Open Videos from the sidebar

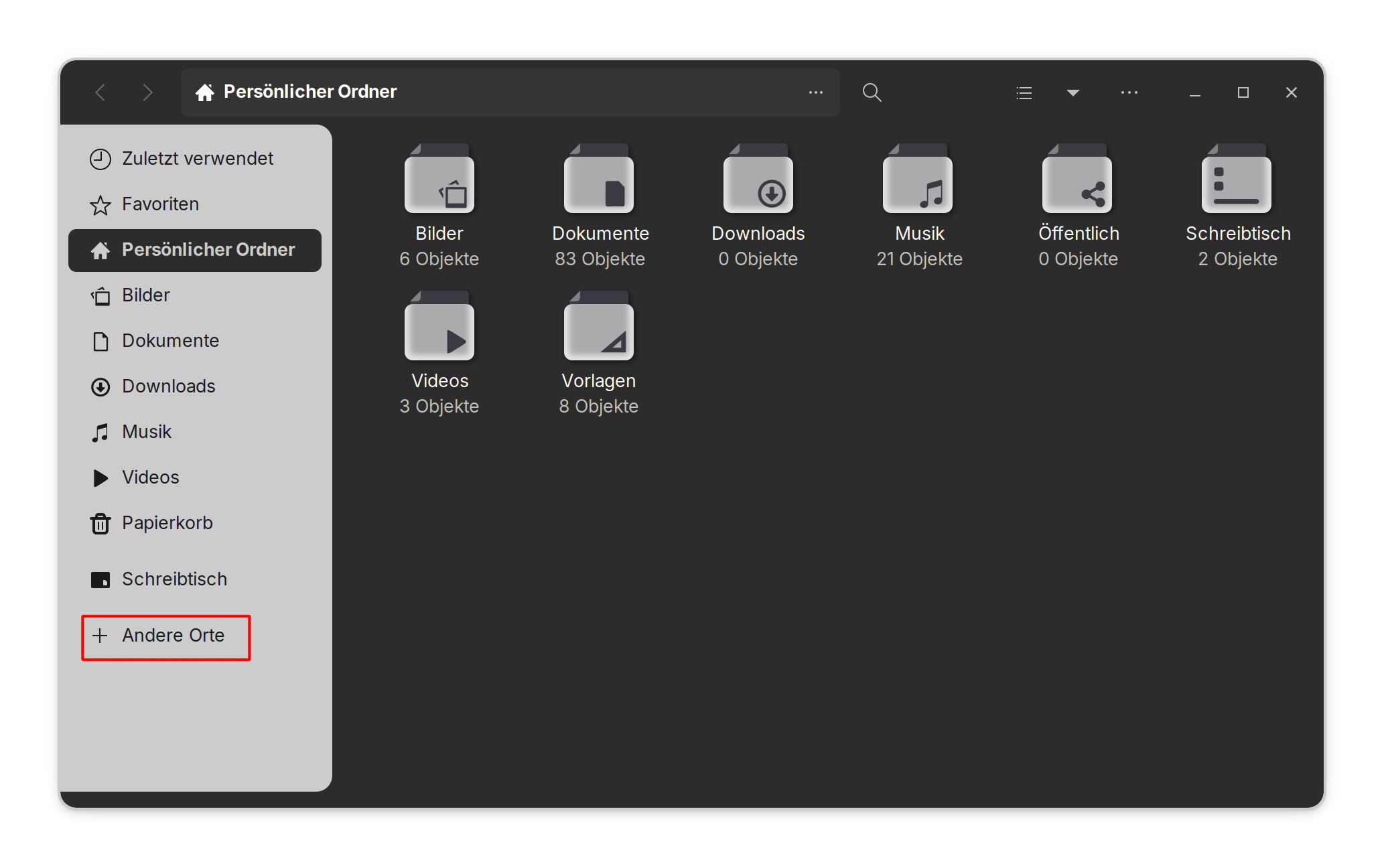[194, 478]
